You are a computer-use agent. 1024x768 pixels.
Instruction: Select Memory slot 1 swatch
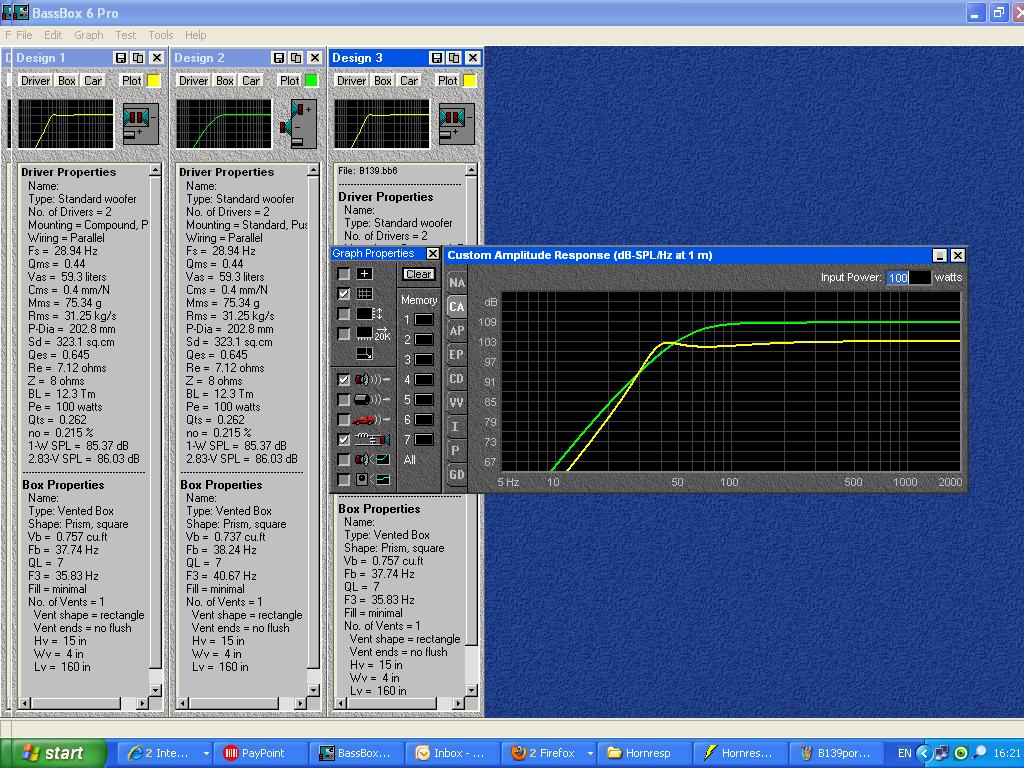tap(424, 320)
